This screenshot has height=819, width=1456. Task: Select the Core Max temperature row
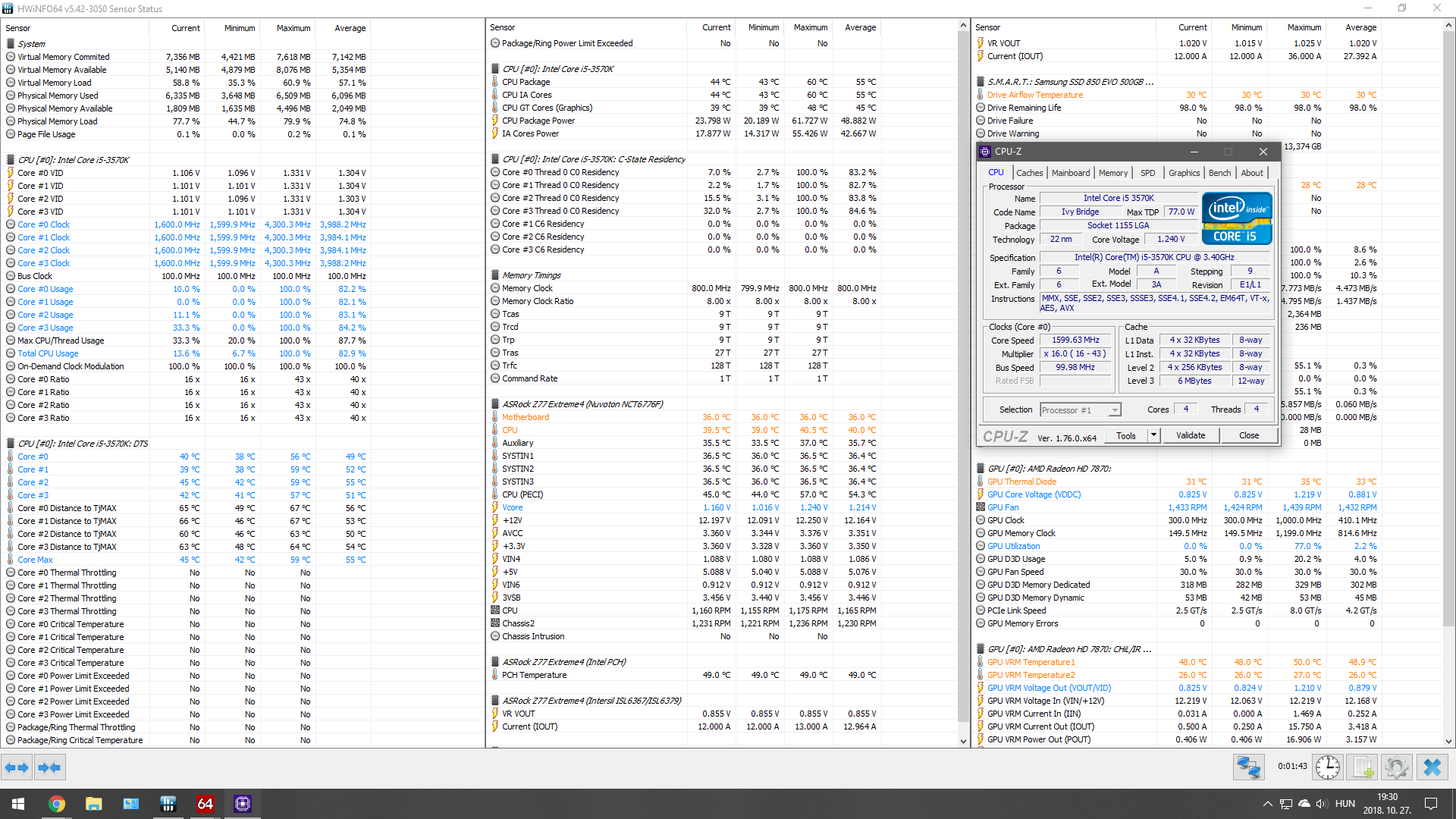tap(187, 560)
